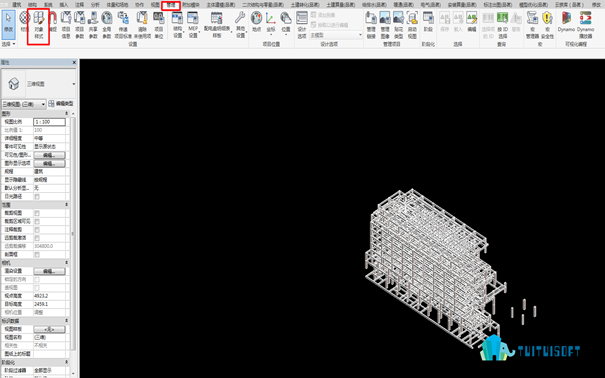Image resolution: width=605 pixels, height=378 pixels.
Task: Open the Annotate (注释) ribbon tab
Action: [79, 5]
